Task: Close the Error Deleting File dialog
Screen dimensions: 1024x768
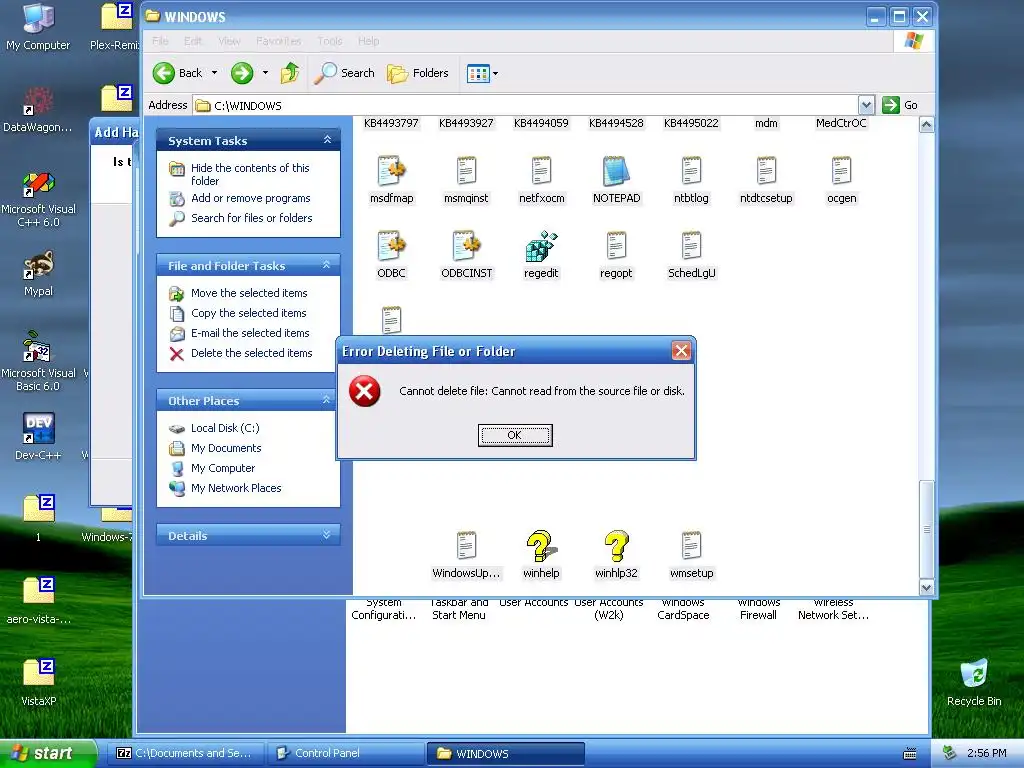Action: 681,351
